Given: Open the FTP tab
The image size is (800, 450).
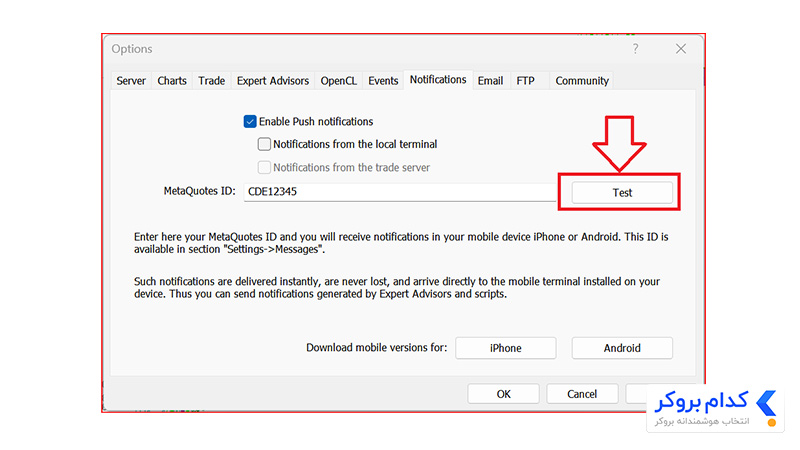Looking at the screenshot, I should pyautogui.click(x=526, y=81).
